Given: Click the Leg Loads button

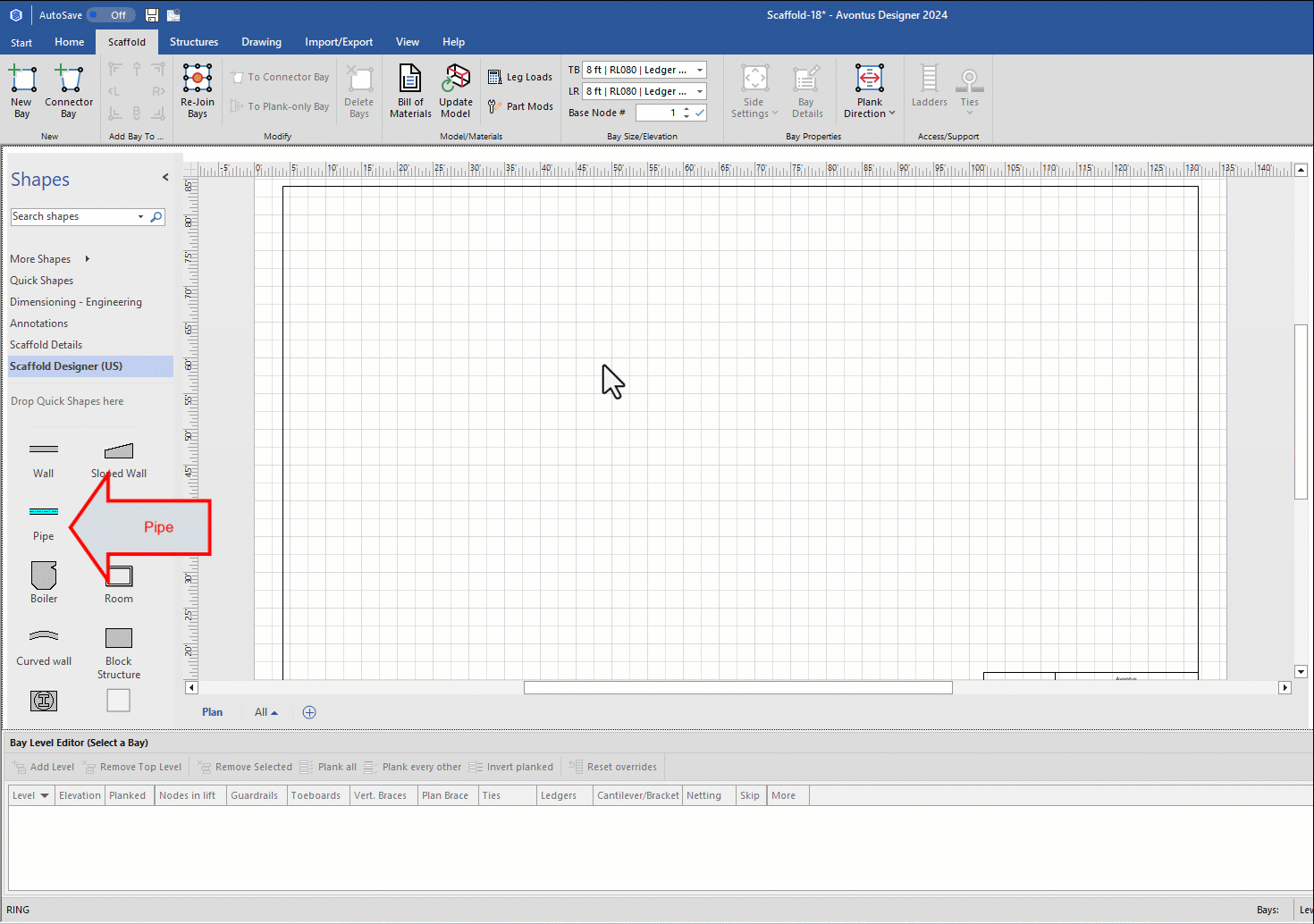Looking at the screenshot, I should point(520,78).
